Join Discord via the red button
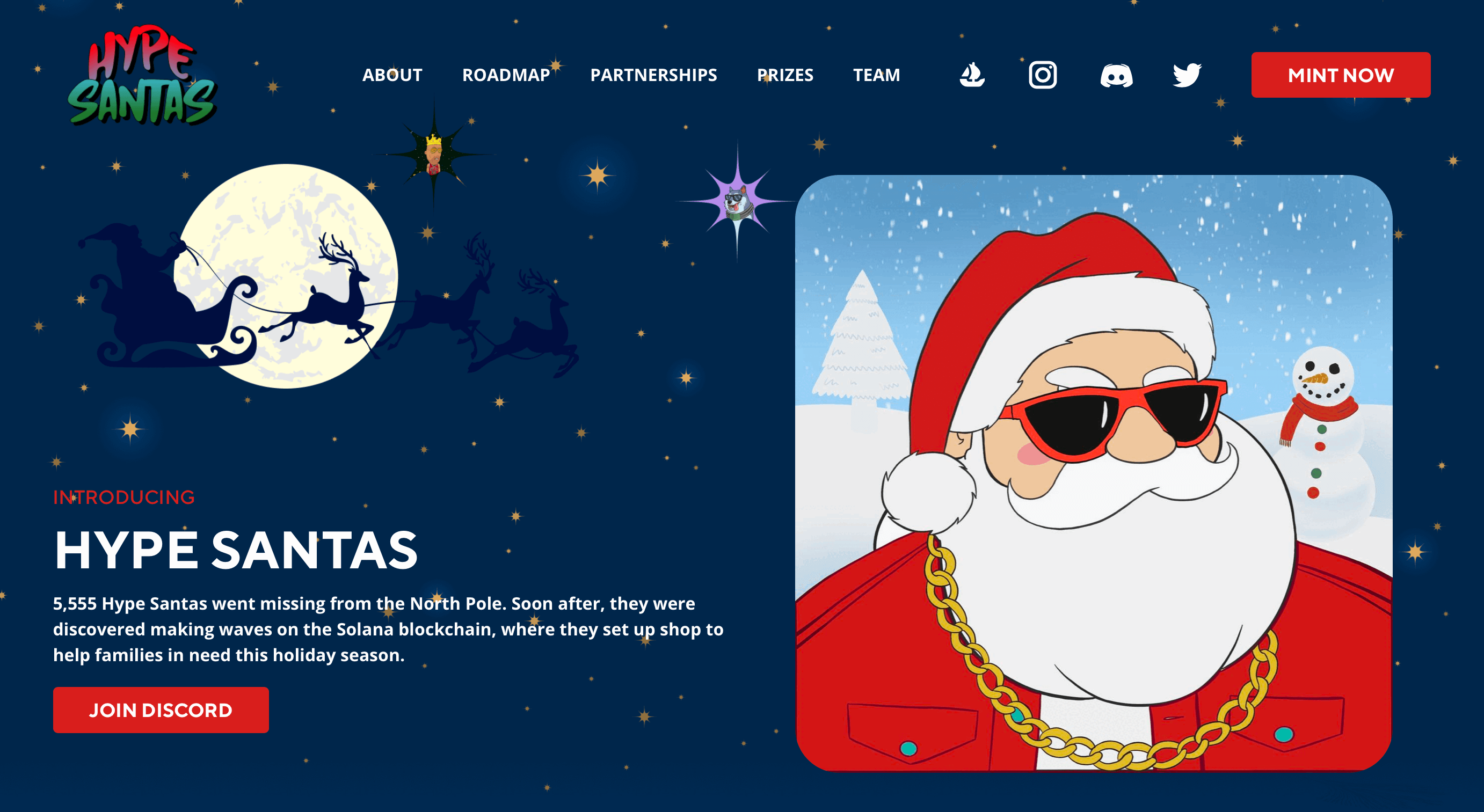Viewport: 1484px width, 812px height. tap(161, 709)
